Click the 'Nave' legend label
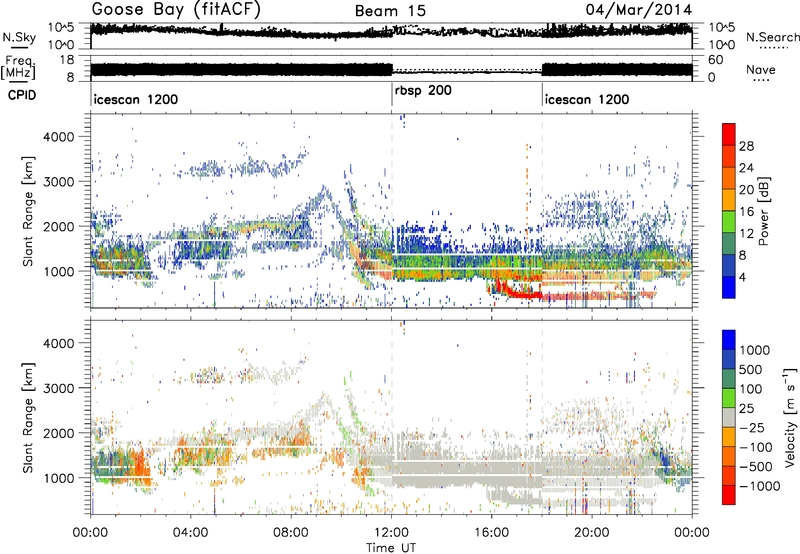Screen dimensions: 800x554 click(x=761, y=69)
